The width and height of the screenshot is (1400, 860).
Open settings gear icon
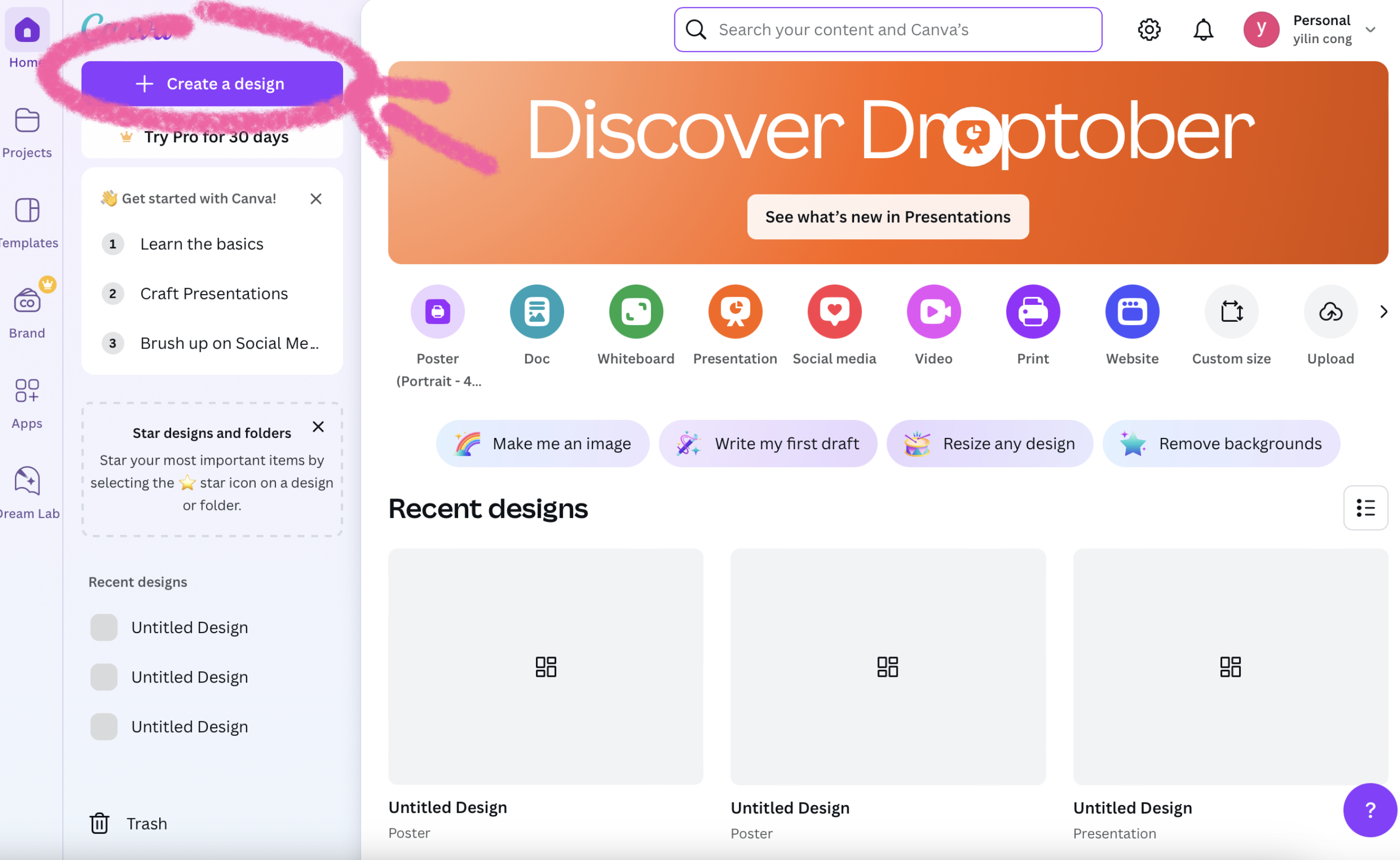point(1149,30)
